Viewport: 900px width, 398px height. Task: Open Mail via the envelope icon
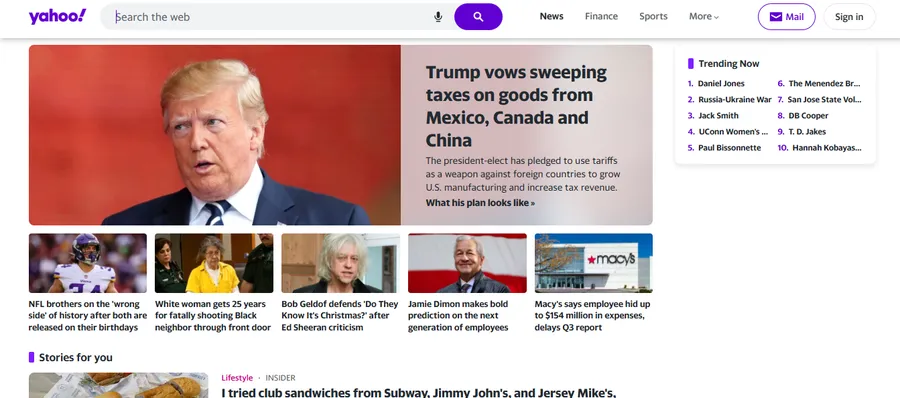786,17
